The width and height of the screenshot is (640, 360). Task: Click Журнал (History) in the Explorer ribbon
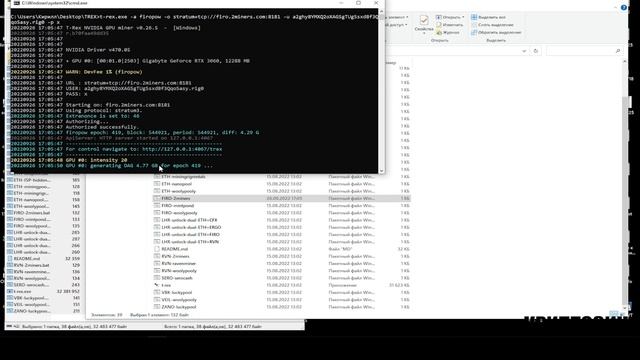[448, 32]
